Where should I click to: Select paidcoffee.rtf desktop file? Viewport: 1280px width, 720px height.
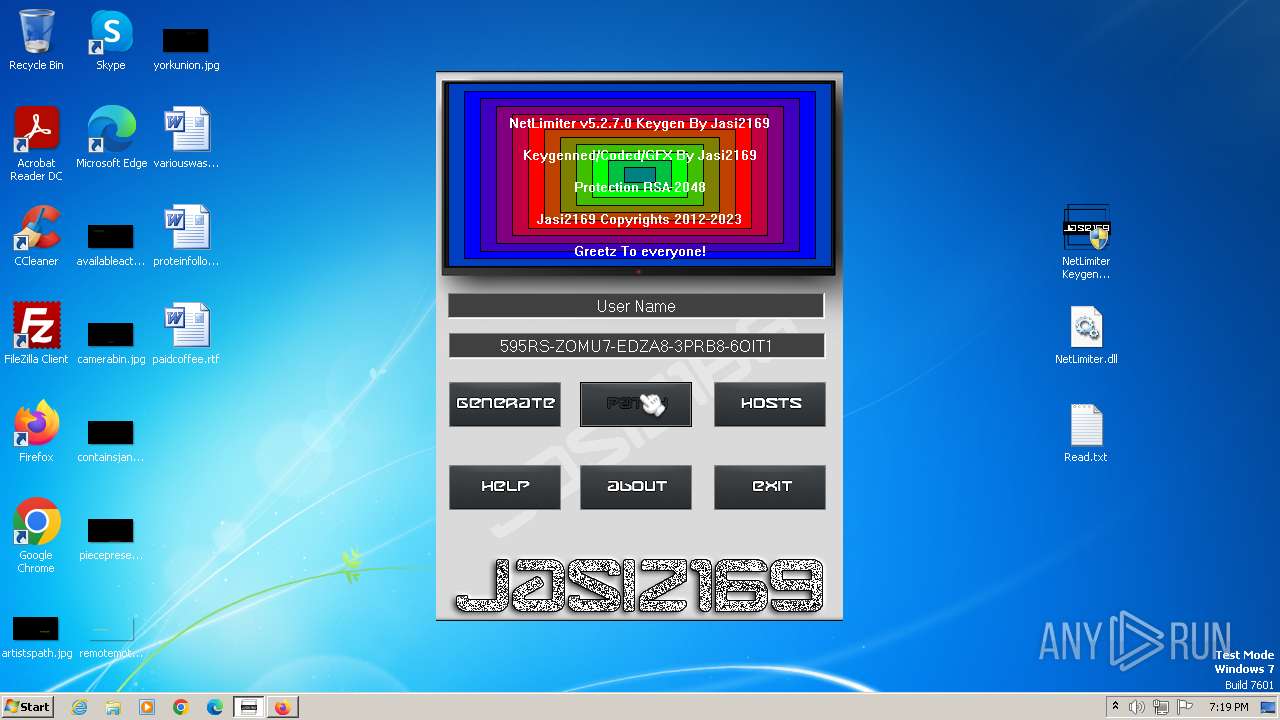[186, 334]
